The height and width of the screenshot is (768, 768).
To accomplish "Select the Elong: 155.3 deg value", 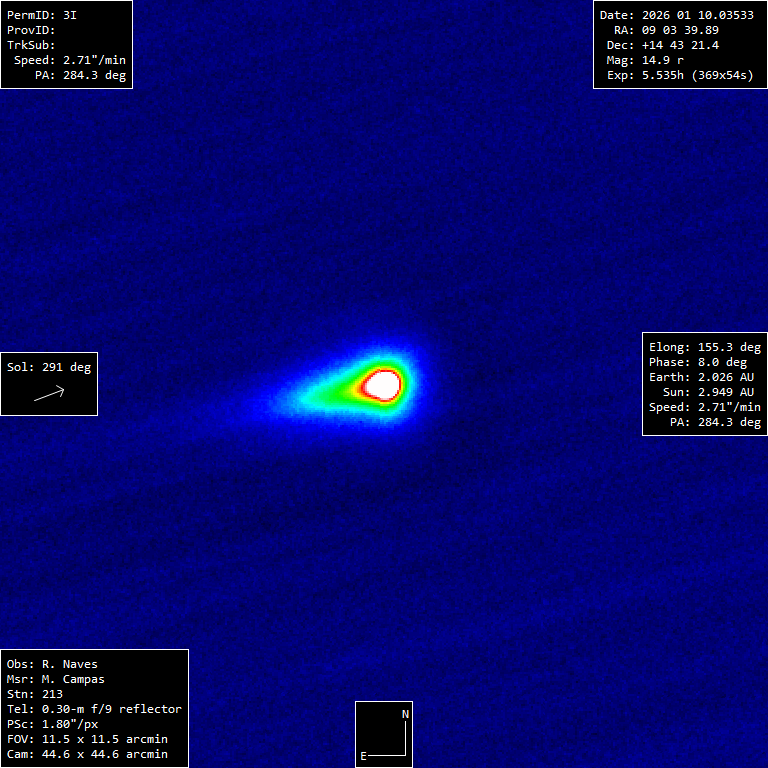I will coord(704,347).
